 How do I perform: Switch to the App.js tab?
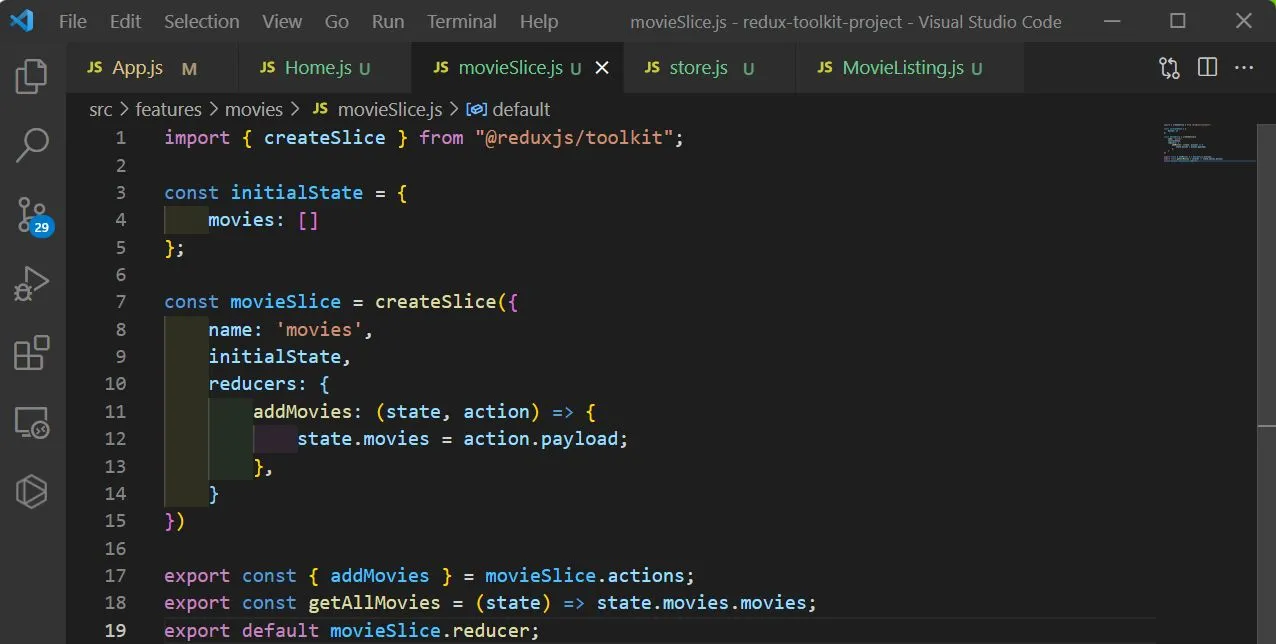pyautogui.click(x=152, y=68)
